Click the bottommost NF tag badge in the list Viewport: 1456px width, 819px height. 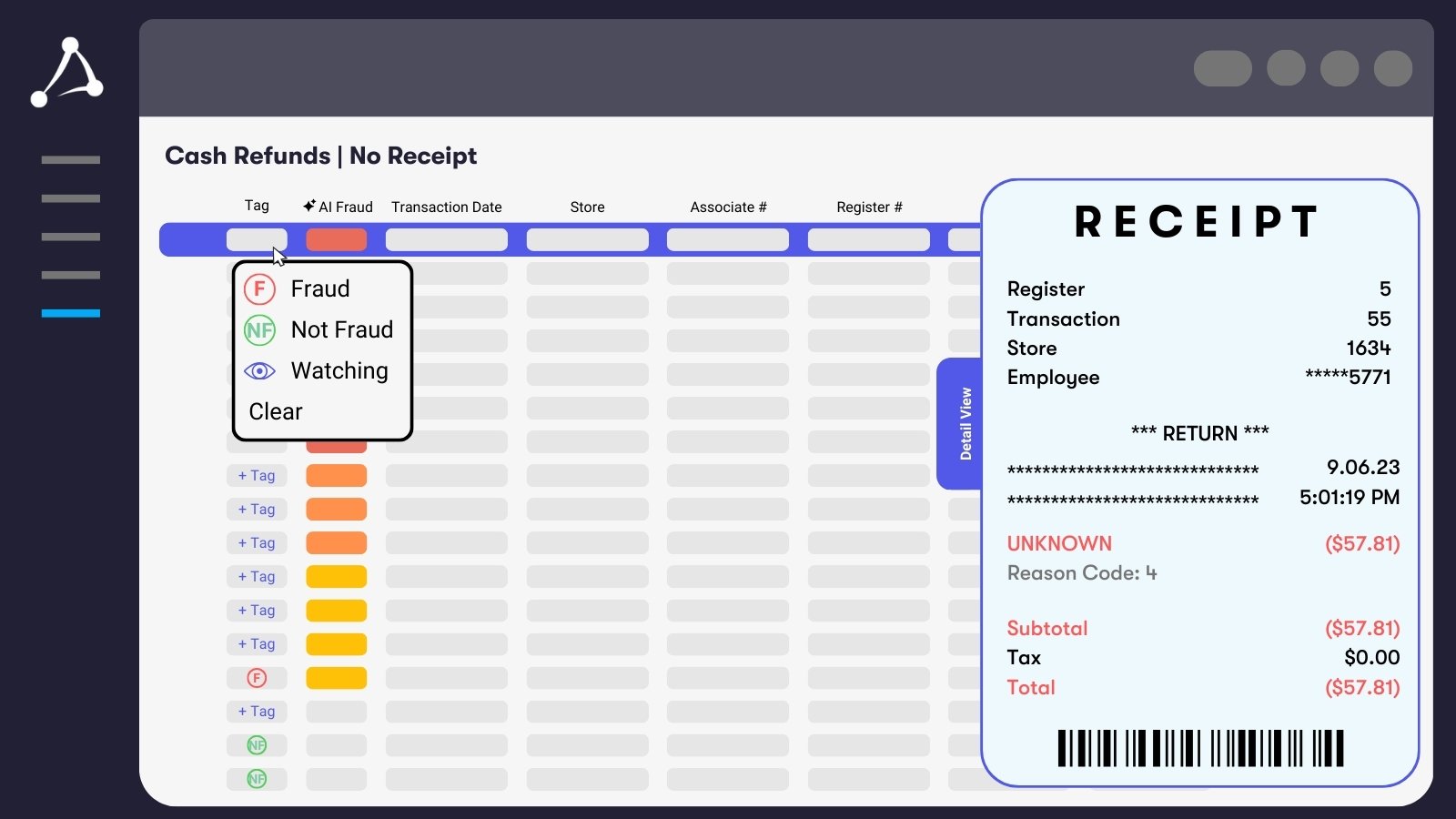(x=258, y=779)
